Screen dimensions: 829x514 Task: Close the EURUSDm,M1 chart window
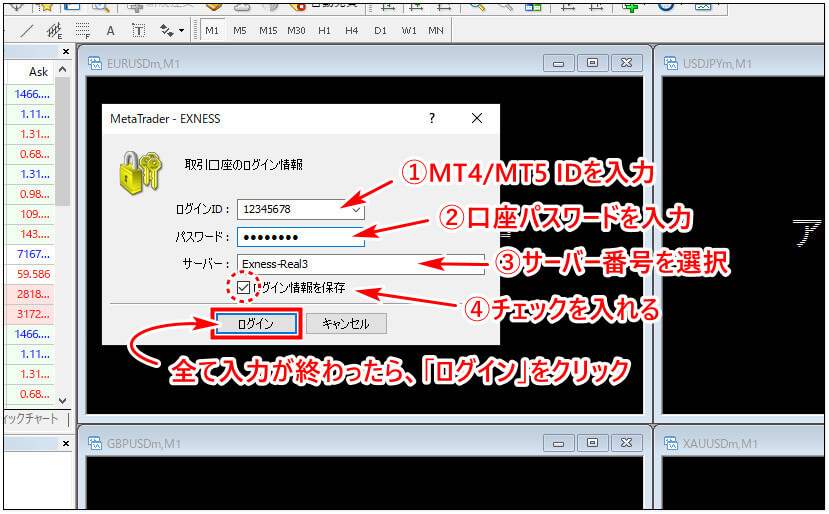click(627, 63)
